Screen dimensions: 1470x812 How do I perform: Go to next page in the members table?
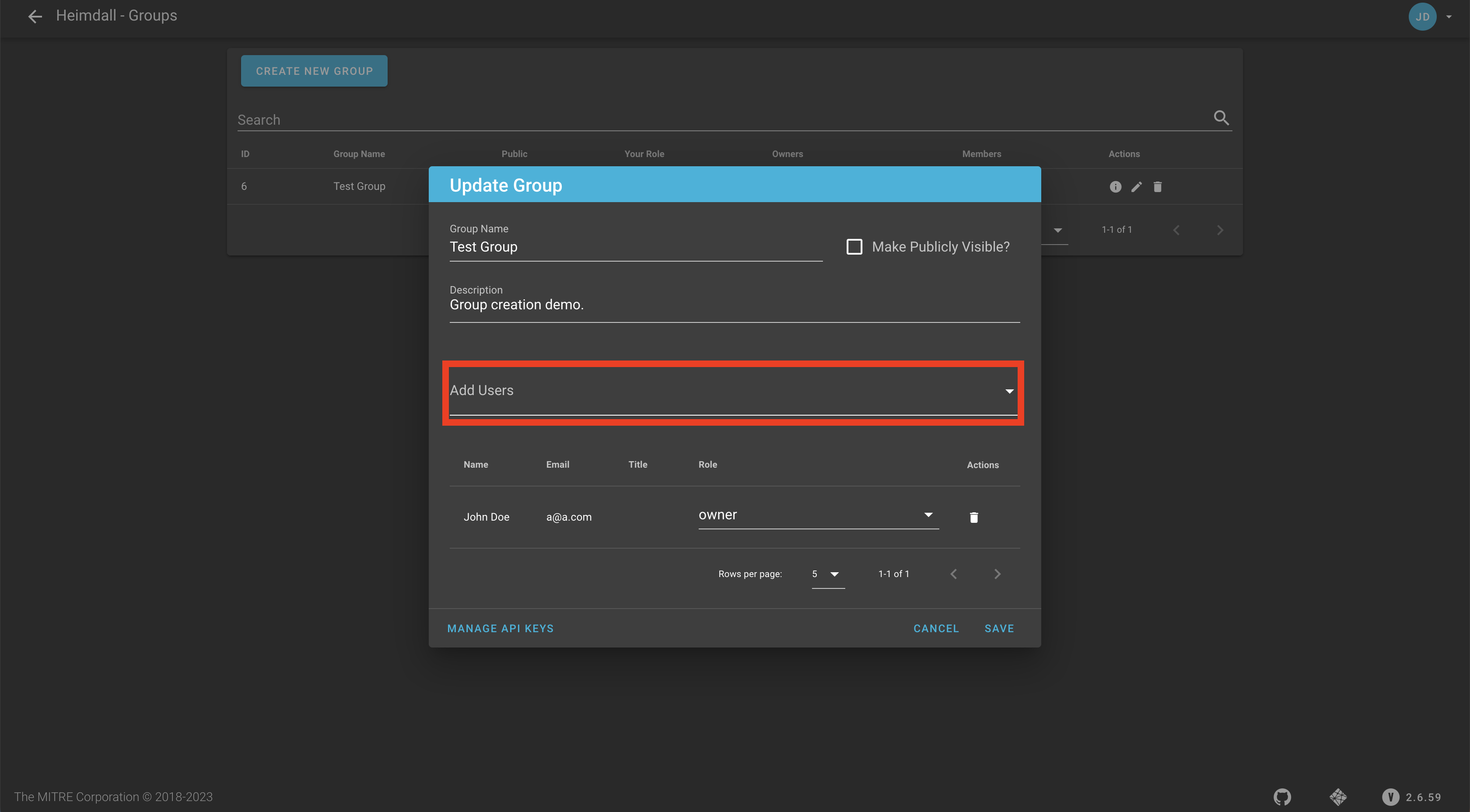(x=997, y=574)
